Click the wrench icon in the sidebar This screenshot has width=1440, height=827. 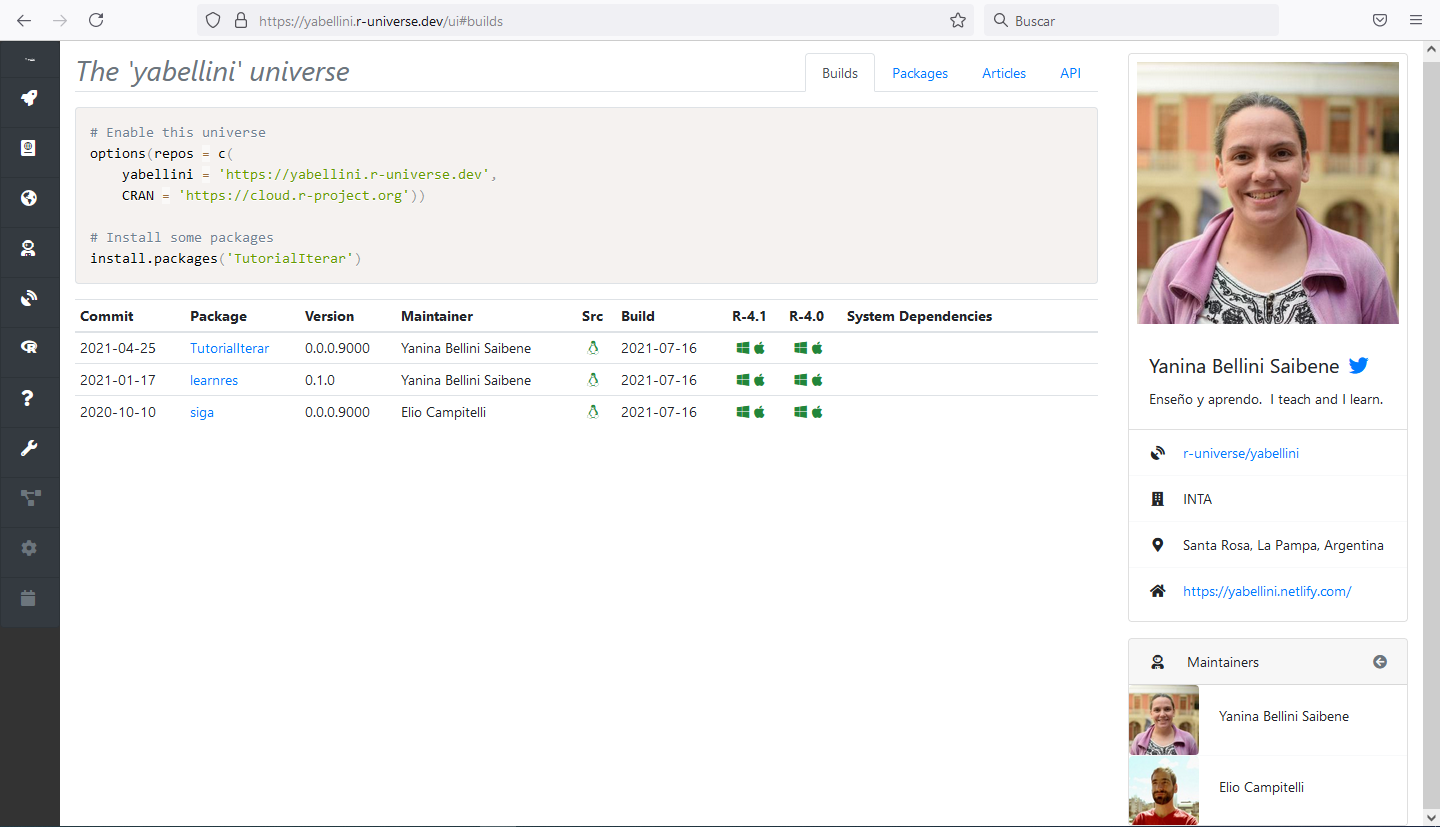pyautogui.click(x=29, y=448)
